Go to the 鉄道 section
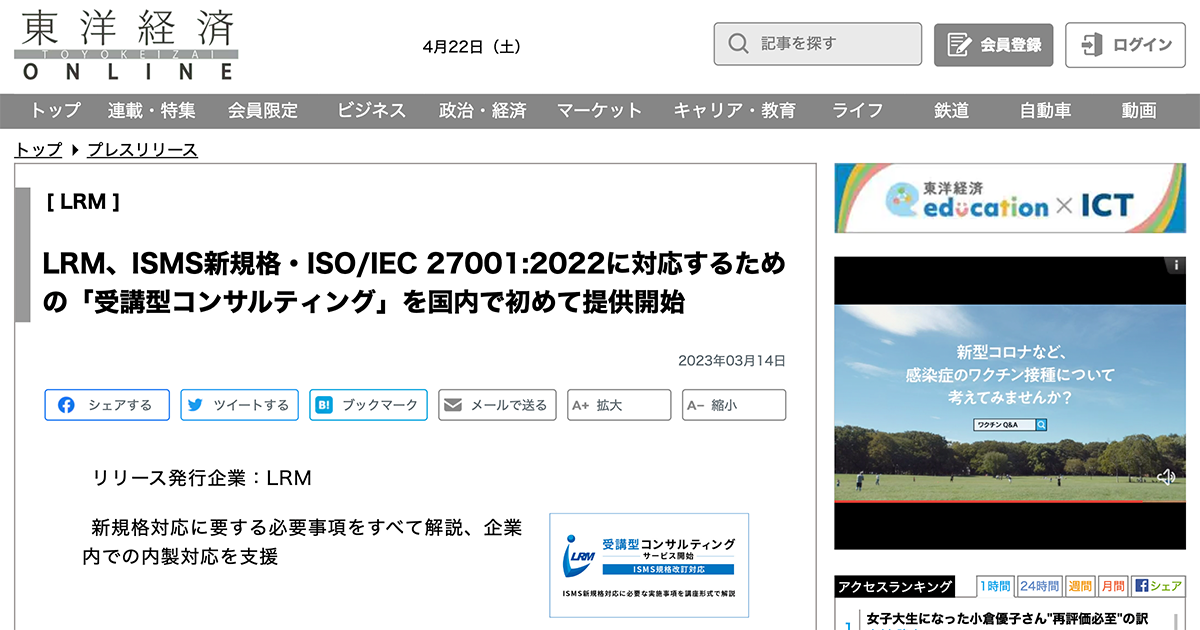This screenshot has width=1200, height=630. click(x=951, y=111)
